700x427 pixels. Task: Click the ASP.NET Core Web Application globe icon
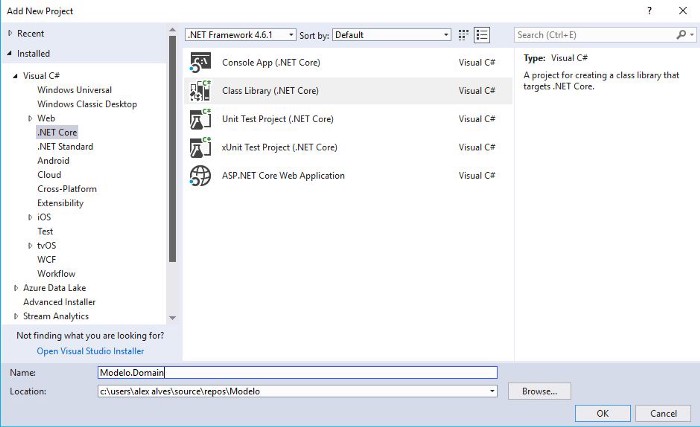tap(200, 176)
